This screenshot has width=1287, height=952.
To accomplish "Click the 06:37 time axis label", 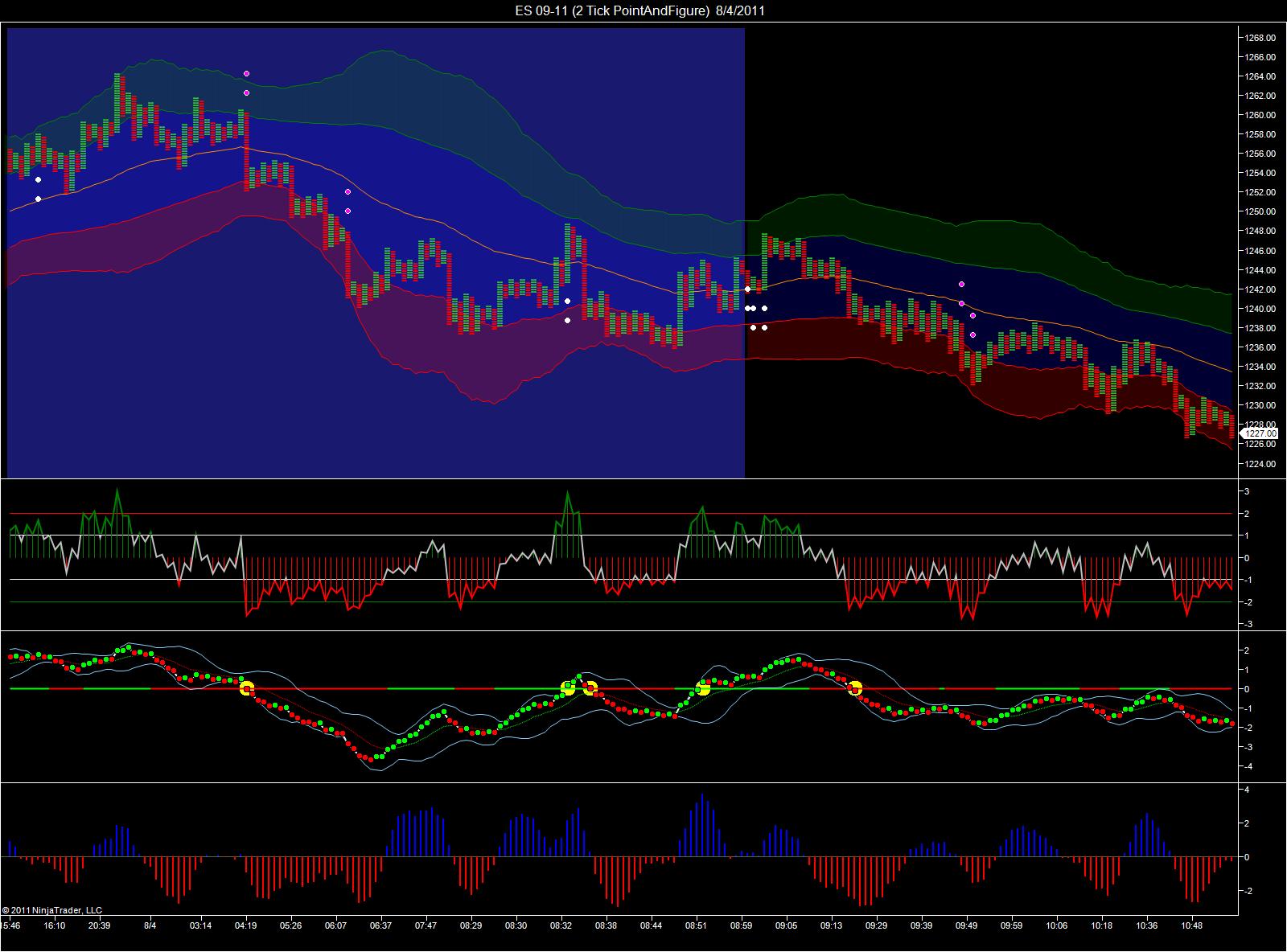I will point(381,925).
